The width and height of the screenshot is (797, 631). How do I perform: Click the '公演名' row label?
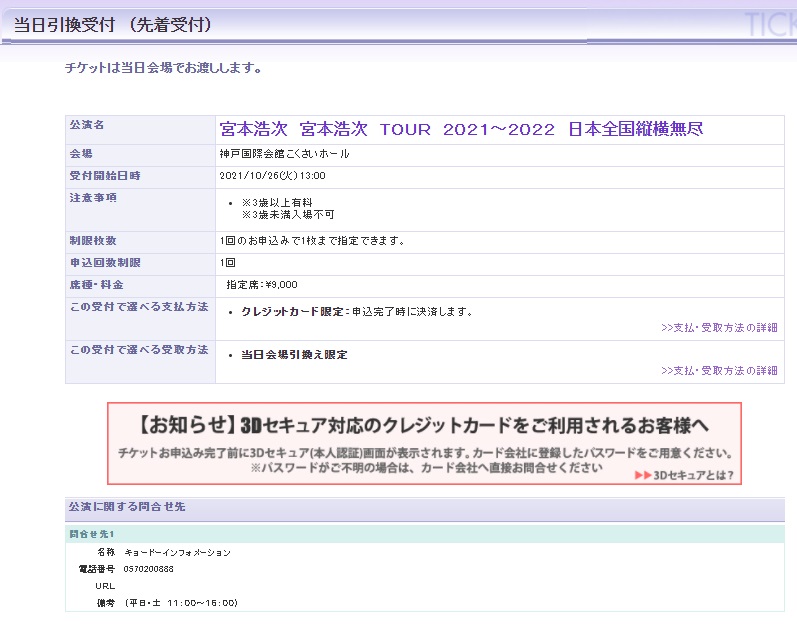point(87,125)
